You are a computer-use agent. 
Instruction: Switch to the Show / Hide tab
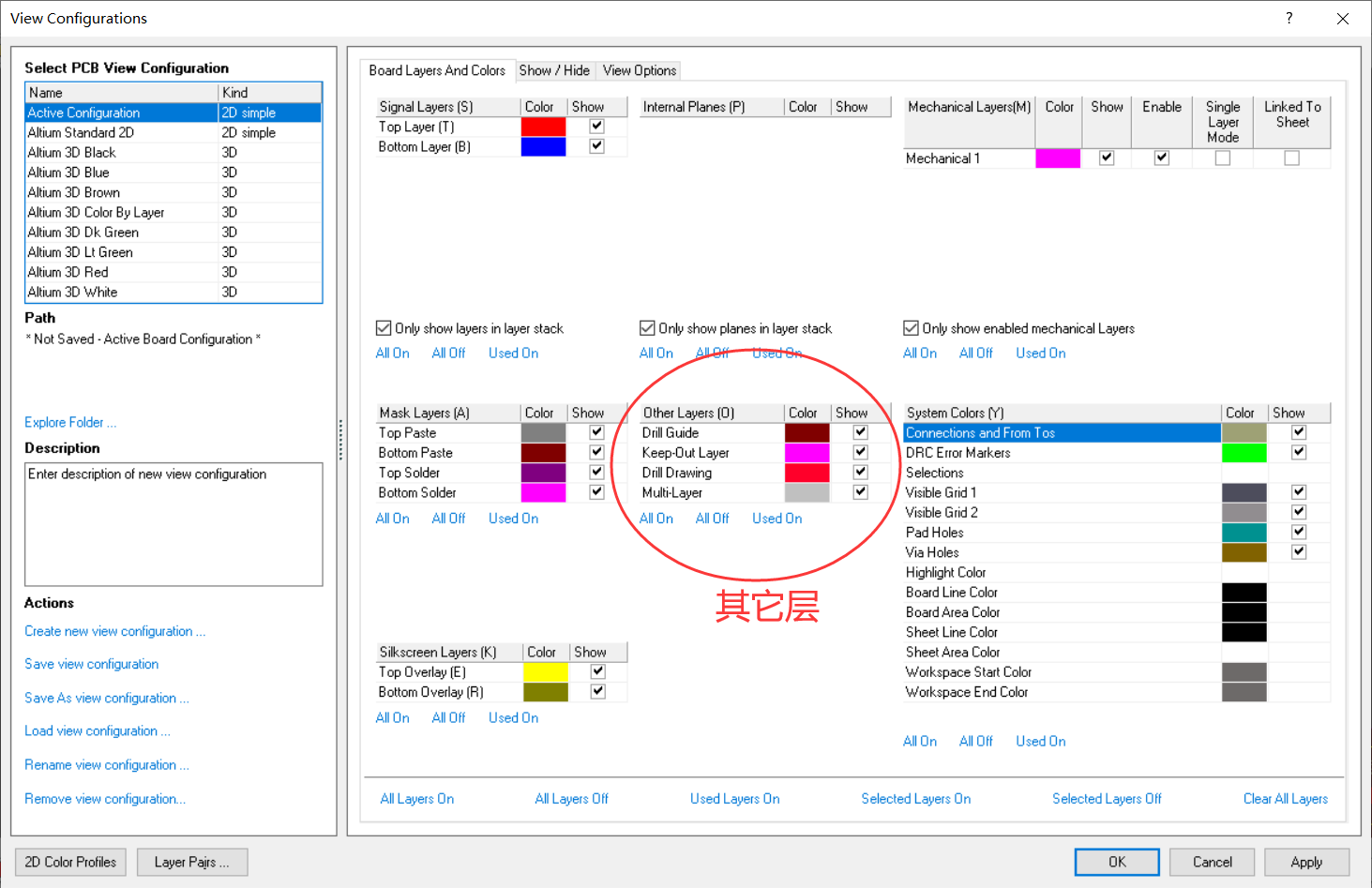pos(554,70)
